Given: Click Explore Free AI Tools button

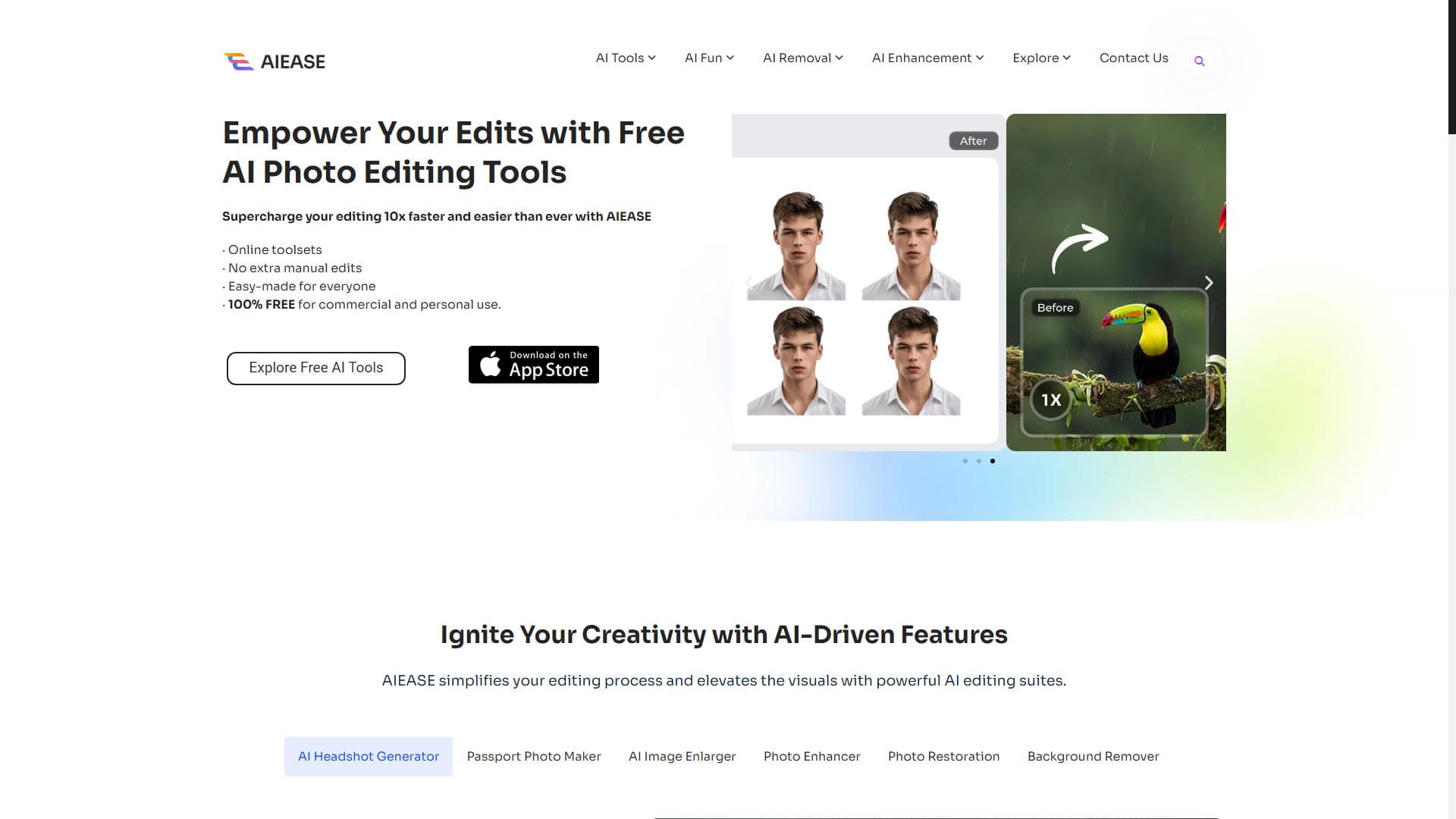Looking at the screenshot, I should click(x=316, y=368).
